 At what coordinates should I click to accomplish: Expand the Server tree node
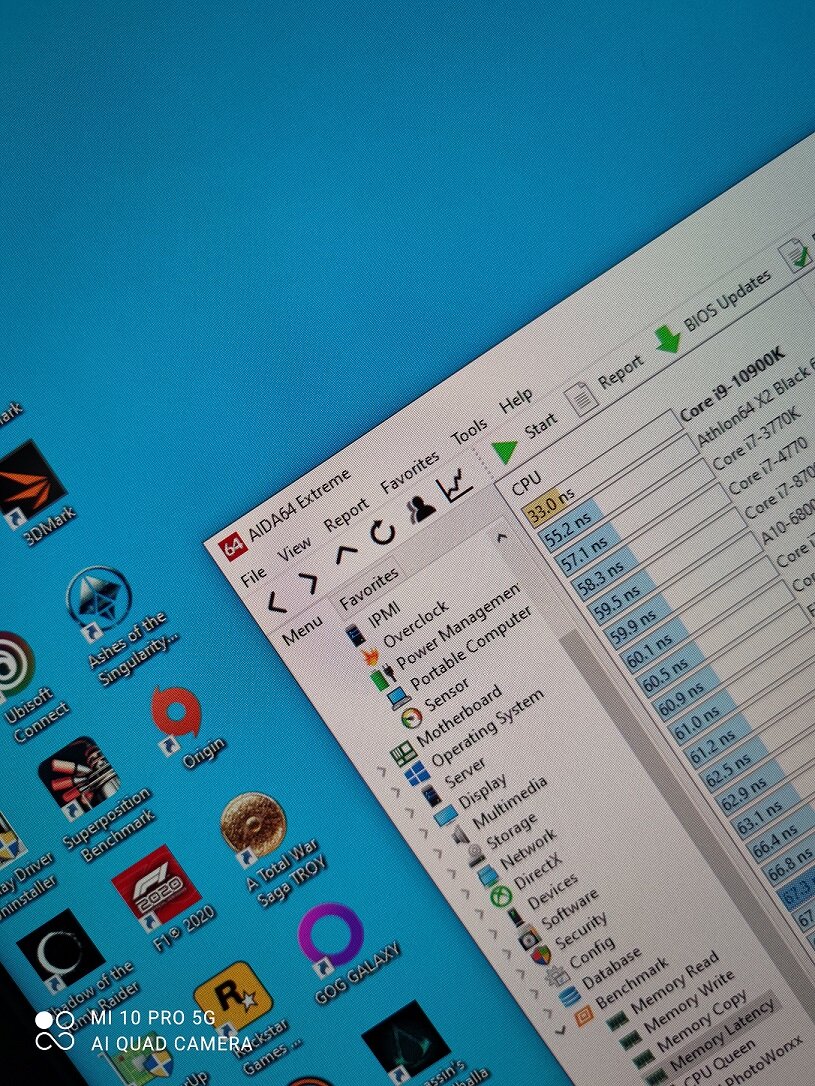pyautogui.click(x=409, y=811)
